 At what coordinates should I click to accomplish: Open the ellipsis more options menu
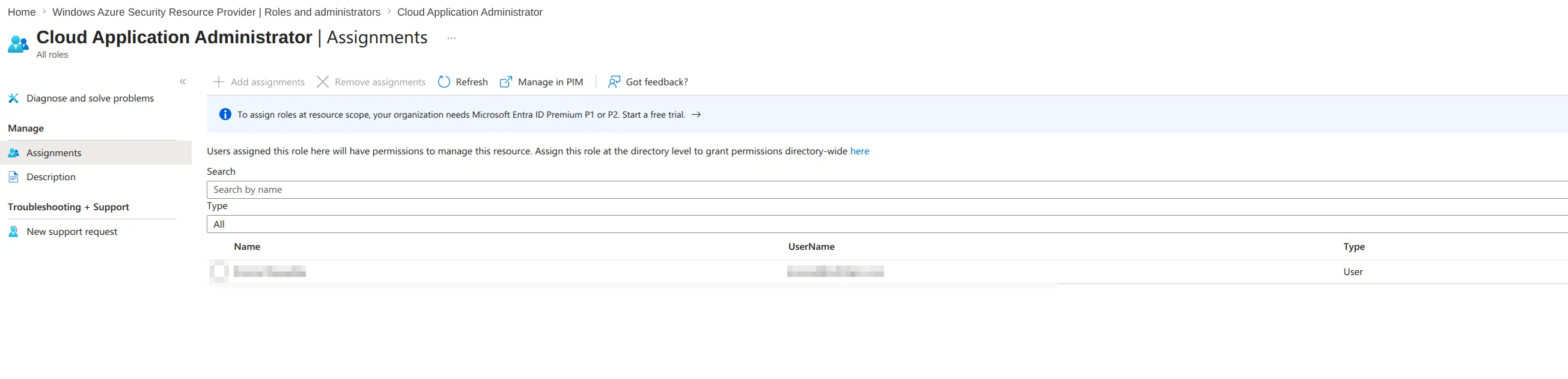[x=451, y=38]
